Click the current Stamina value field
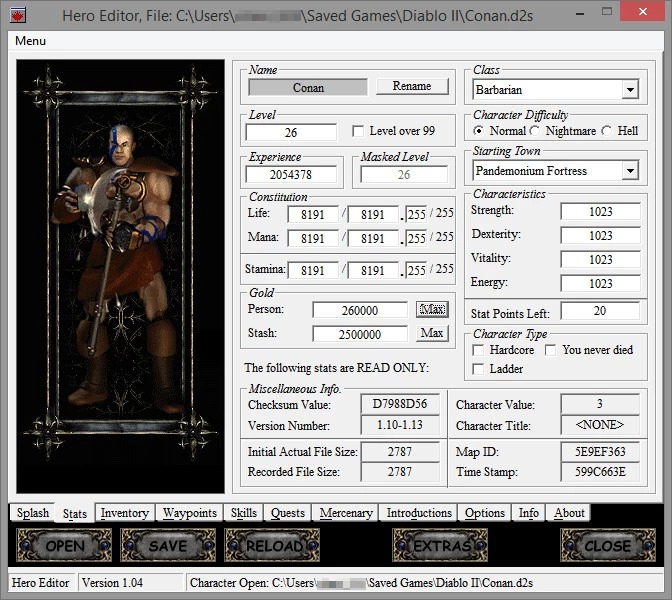Image resolution: width=672 pixels, height=600 pixels. 313,270
